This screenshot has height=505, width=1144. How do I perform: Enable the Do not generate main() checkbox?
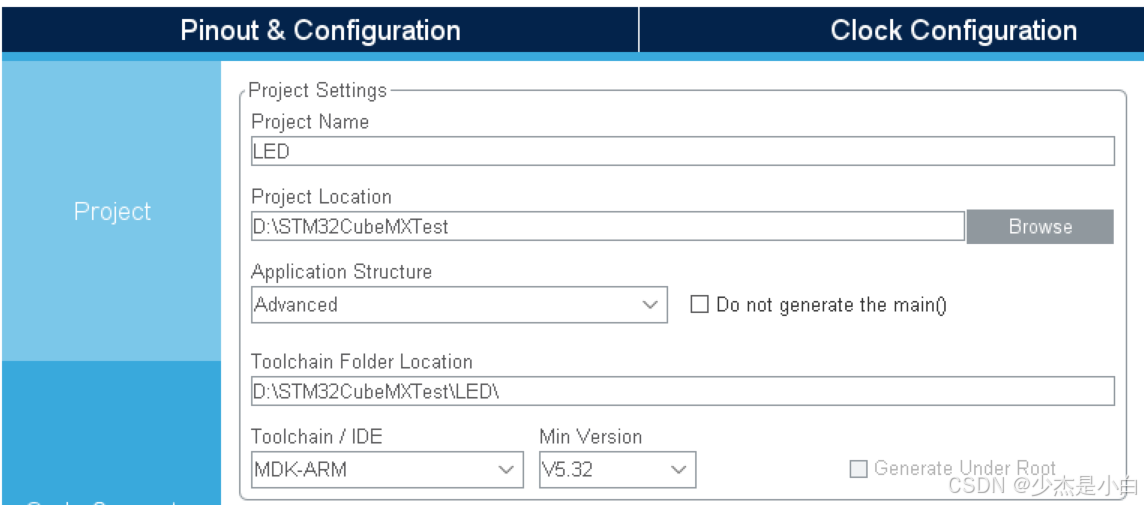click(x=700, y=305)
